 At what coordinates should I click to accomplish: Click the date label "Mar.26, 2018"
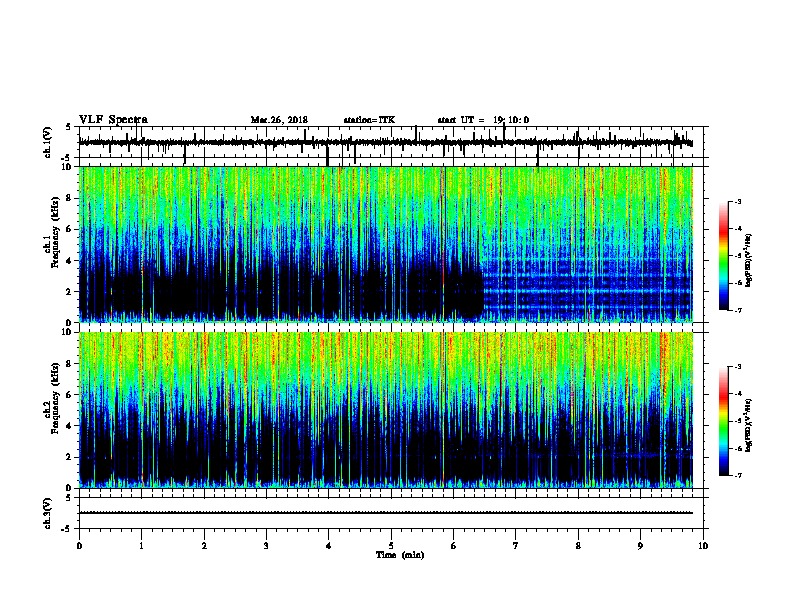(x=279, y=120)
